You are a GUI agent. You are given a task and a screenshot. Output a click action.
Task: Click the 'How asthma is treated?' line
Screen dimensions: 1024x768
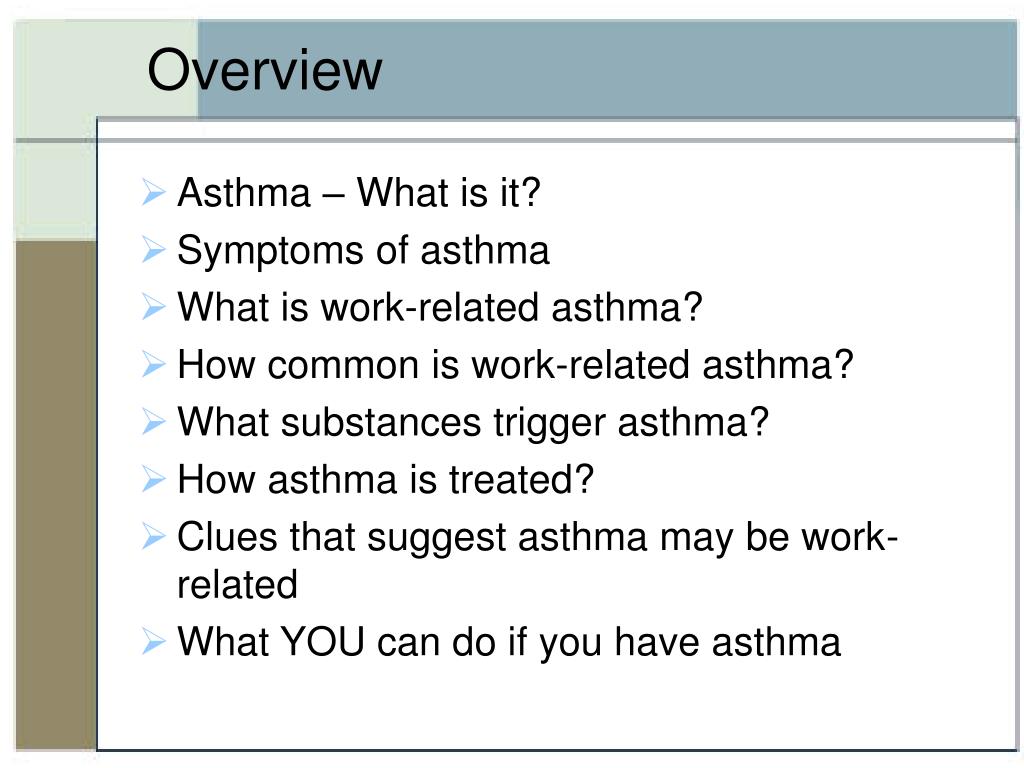tap(385, 479)
